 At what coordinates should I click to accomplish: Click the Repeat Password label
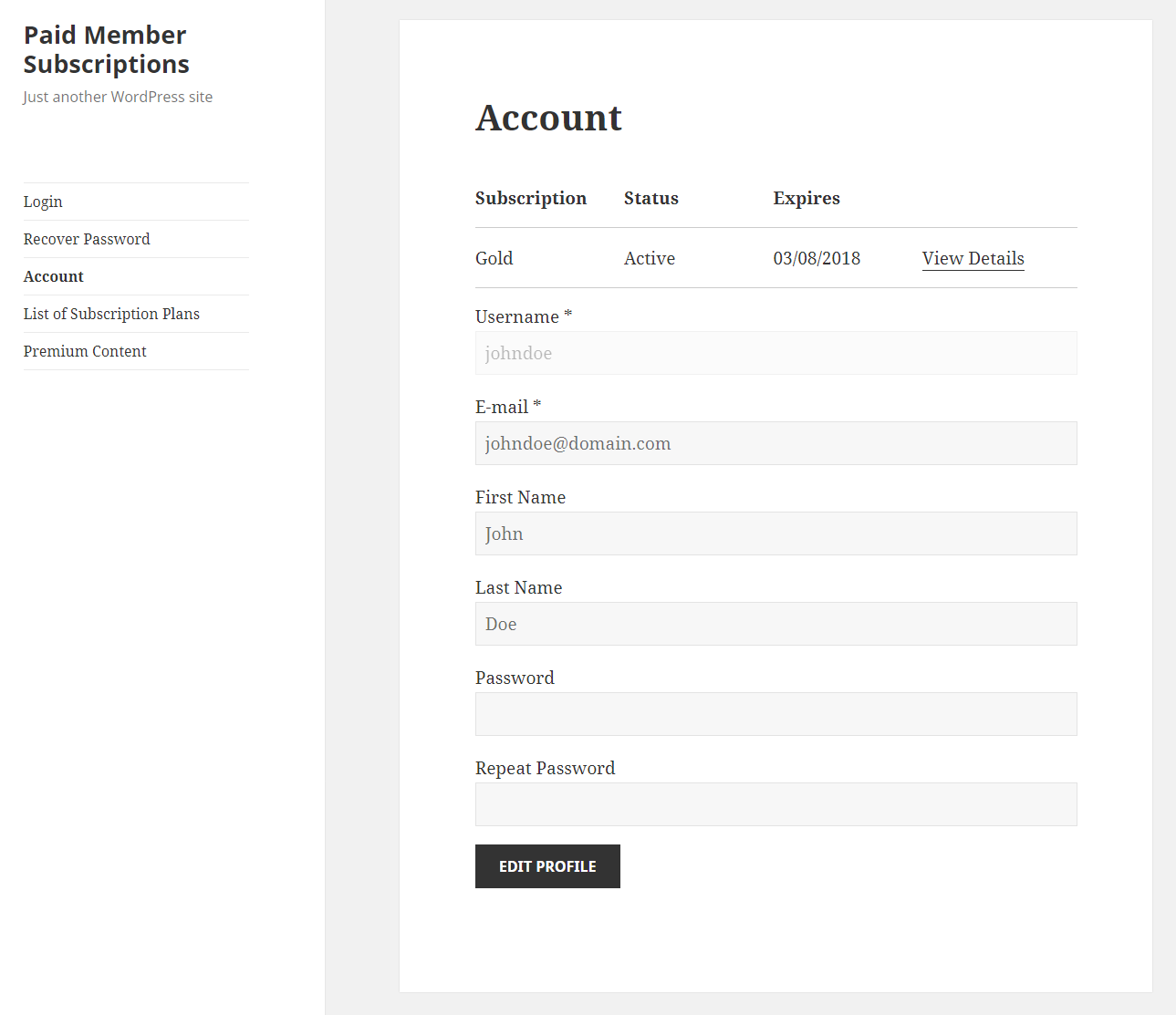pyautogui.click(x=545, y=768)
